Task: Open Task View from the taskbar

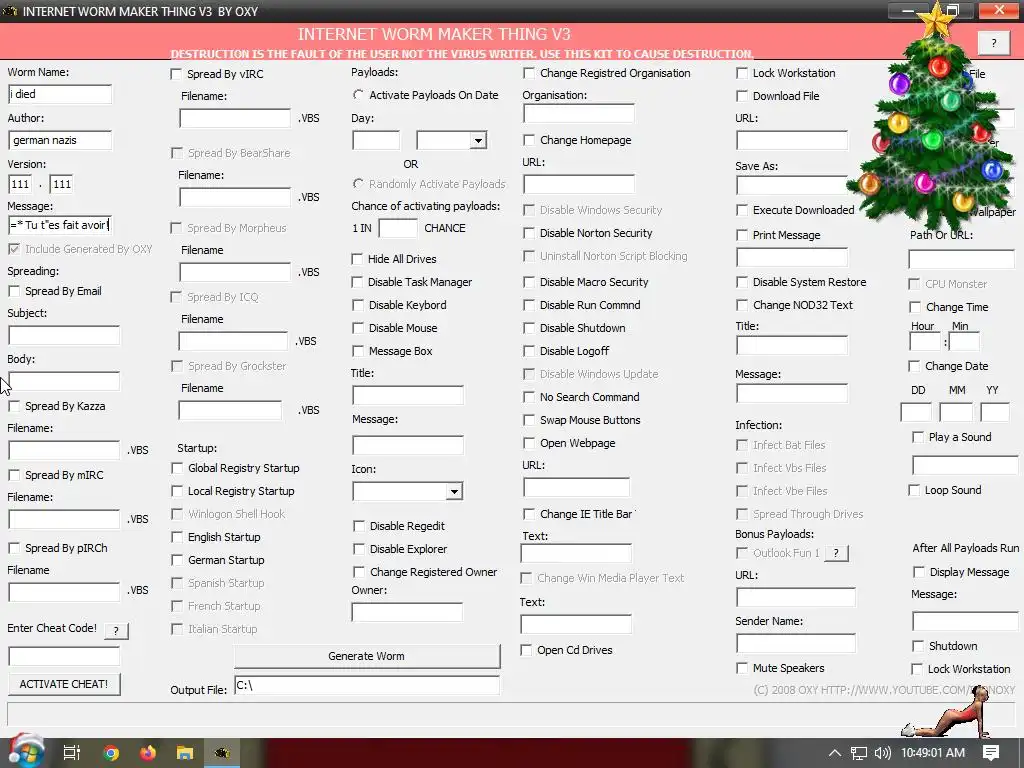Action: tap(72, 753)
